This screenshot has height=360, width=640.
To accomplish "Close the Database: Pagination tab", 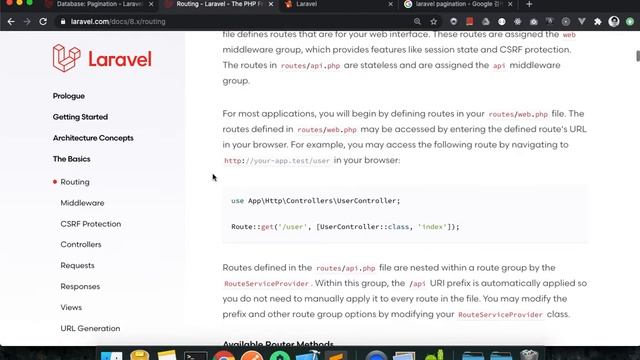I will point(151,4).
